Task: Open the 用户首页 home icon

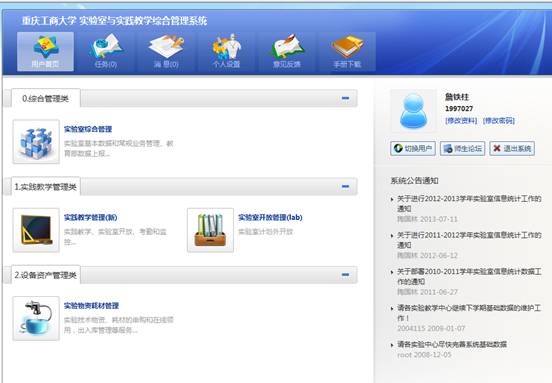Action: tap(45, 51)
